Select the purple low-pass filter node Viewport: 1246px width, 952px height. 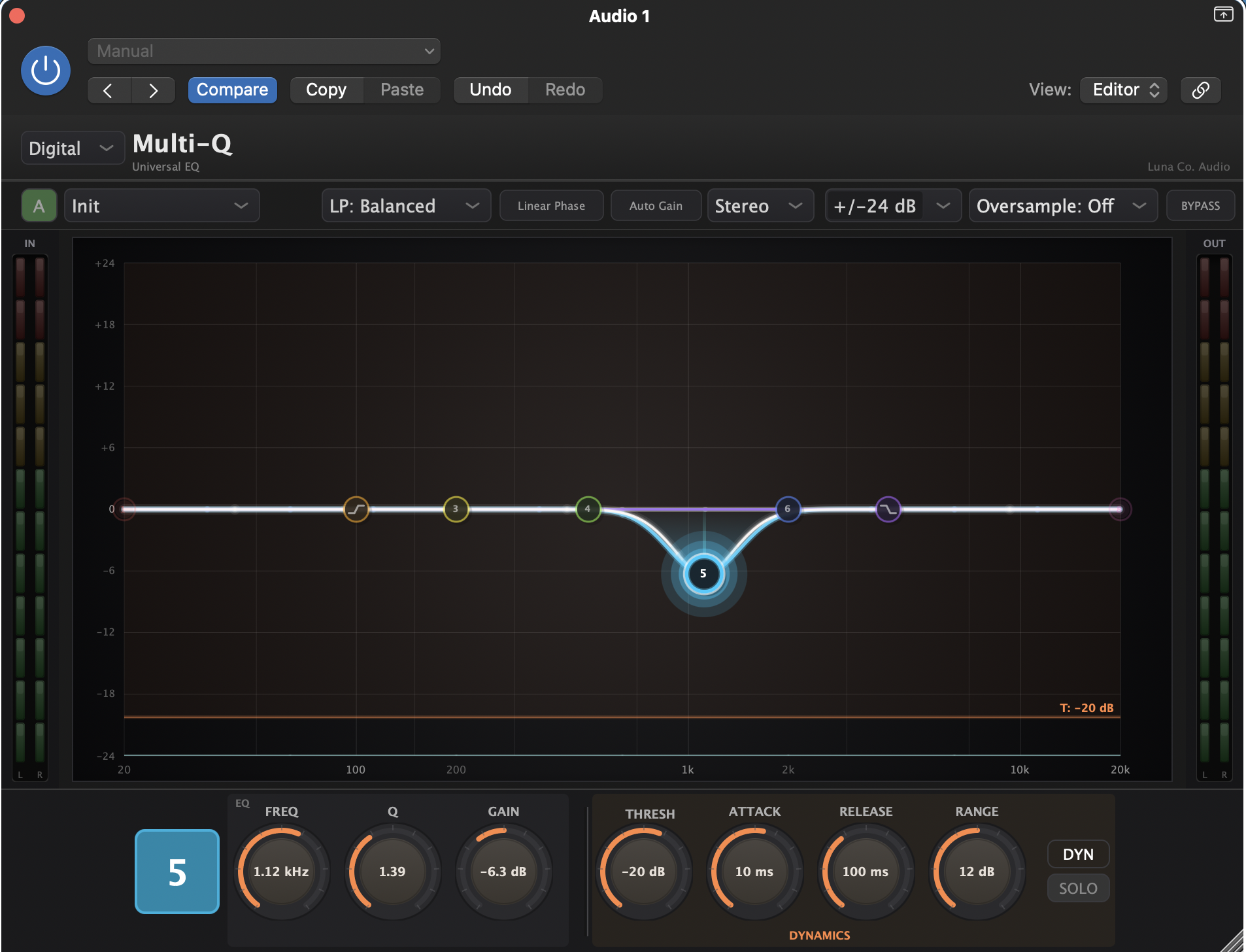pyautogui.click(x=887, y=508)
